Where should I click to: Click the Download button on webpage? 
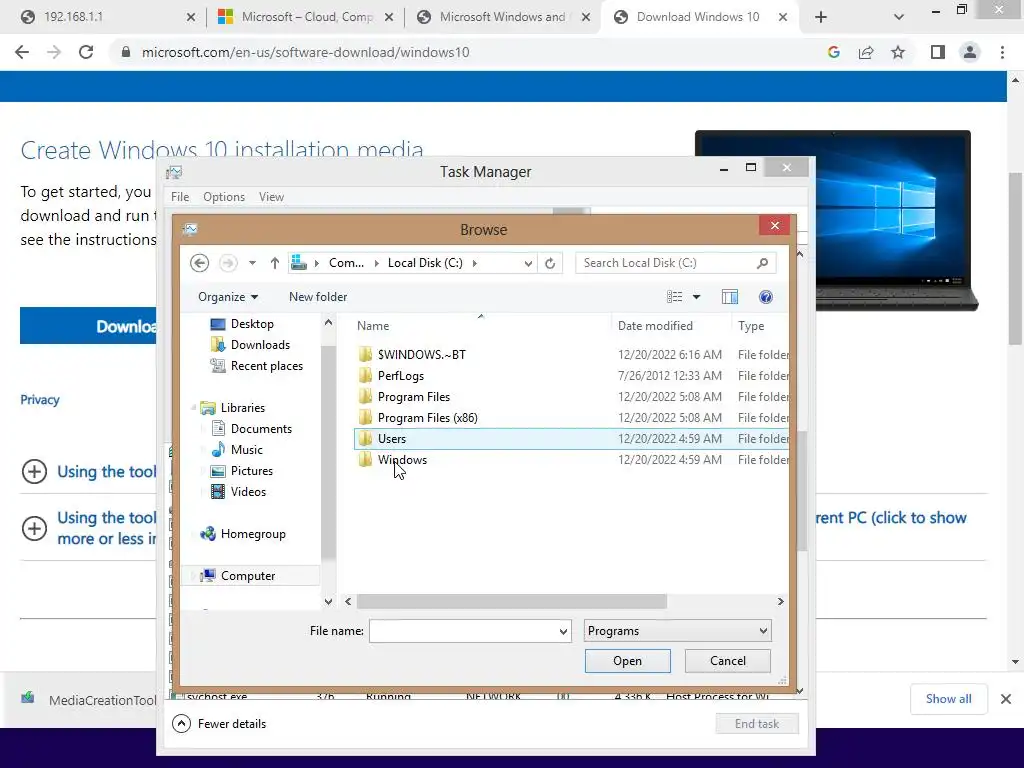click(88, 326)
